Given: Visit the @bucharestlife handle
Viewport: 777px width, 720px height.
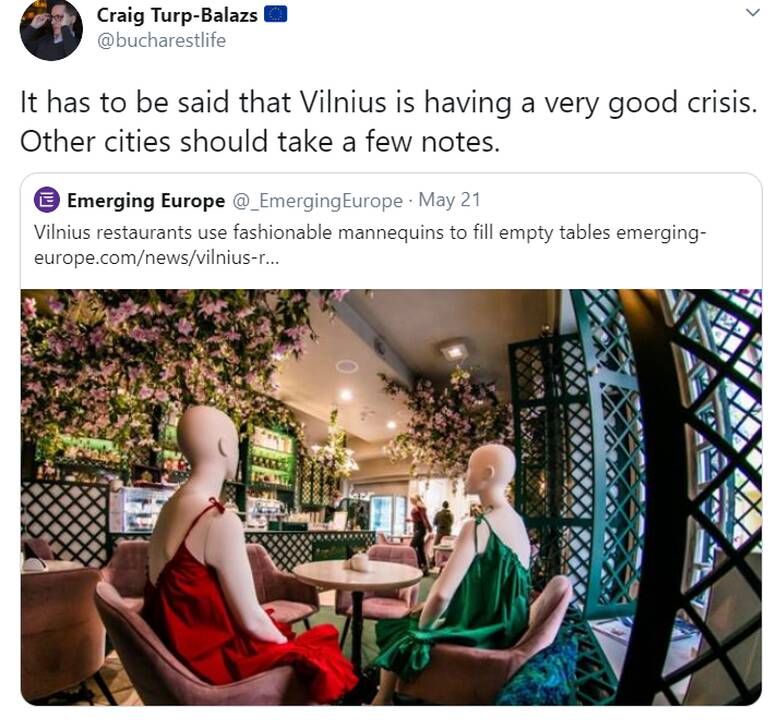Looking at the screenshot, I should point(161,41).
